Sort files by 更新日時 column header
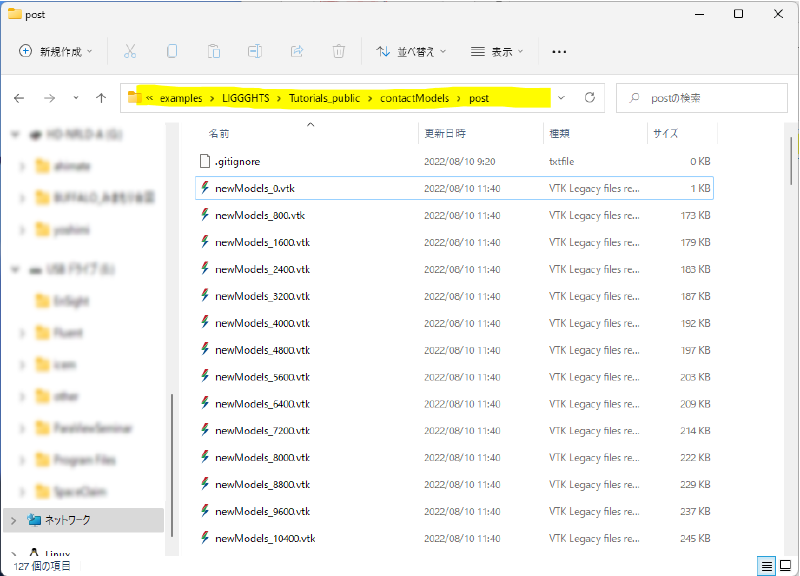800x576 pixels. [445, 133]
